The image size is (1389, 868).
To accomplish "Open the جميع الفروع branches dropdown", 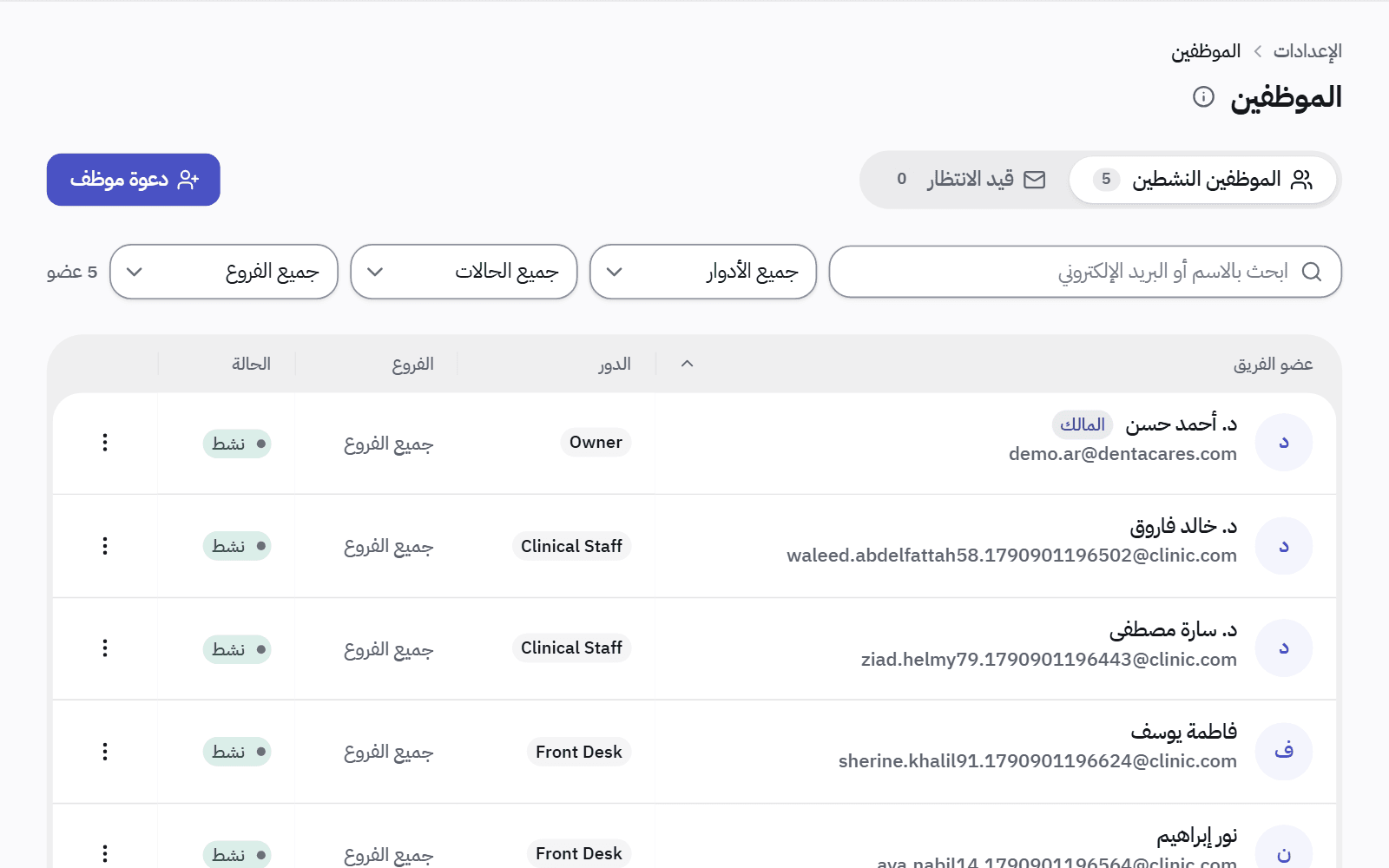I will click(x=224, y=272).
